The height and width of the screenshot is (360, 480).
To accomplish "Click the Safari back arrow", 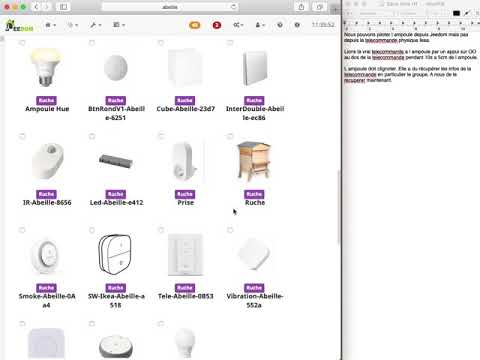I will [x=36, y=7].
